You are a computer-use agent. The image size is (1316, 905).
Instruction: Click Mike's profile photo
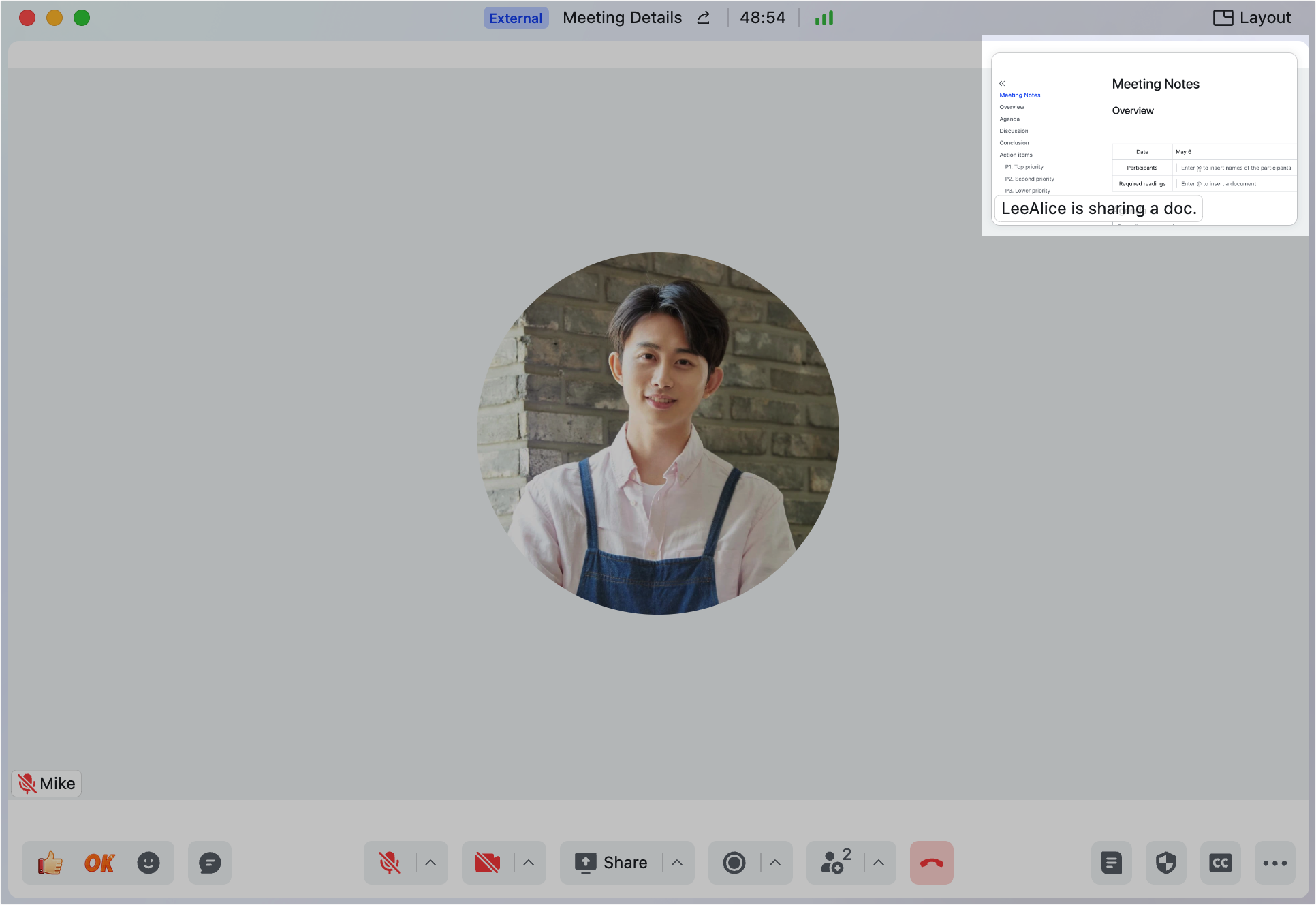pos(658,433)
